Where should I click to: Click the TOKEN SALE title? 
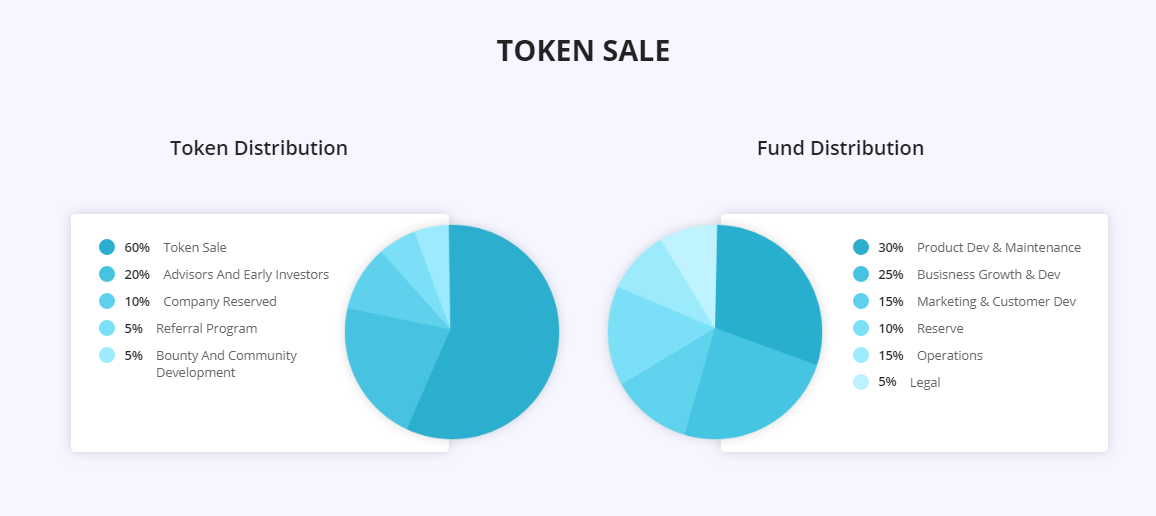coord(583,51)
